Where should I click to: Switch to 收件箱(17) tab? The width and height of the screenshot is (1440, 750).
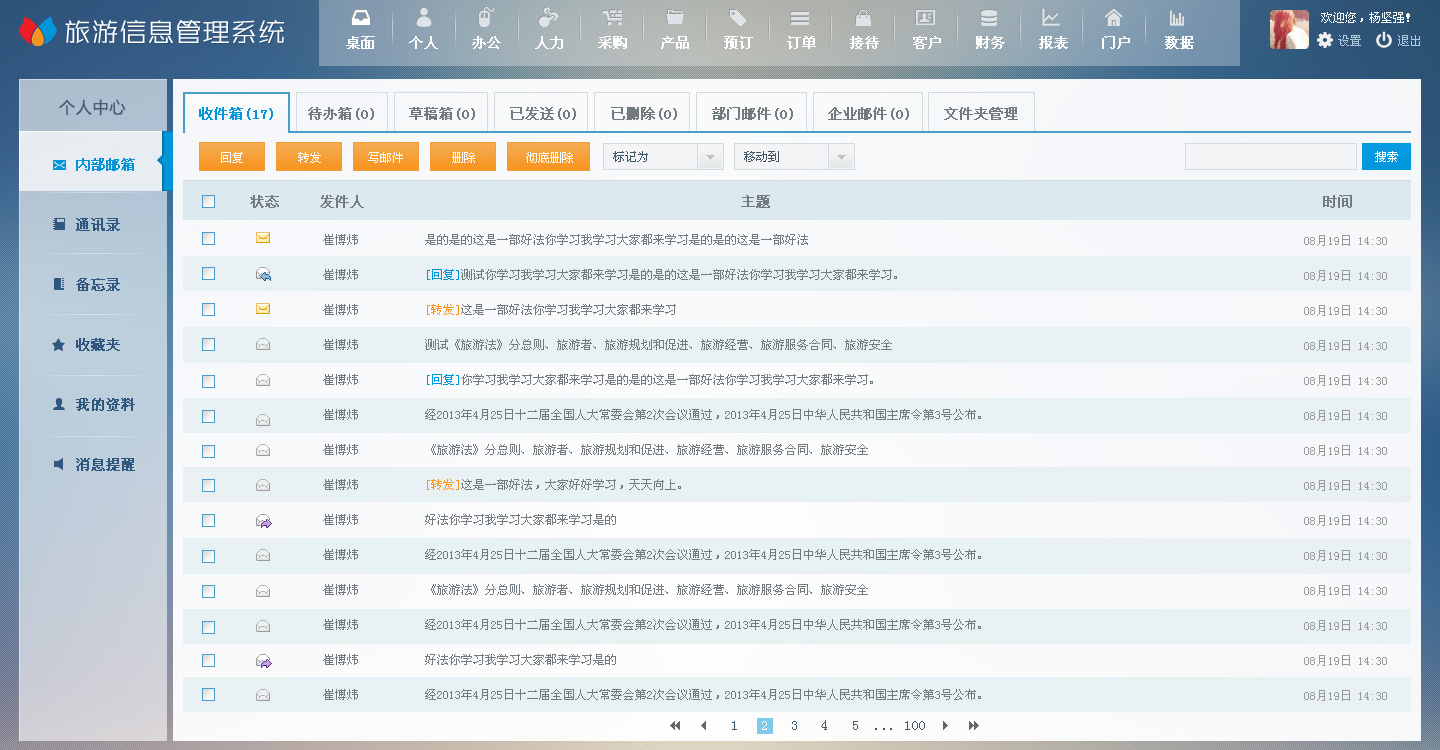click(236, 113)
